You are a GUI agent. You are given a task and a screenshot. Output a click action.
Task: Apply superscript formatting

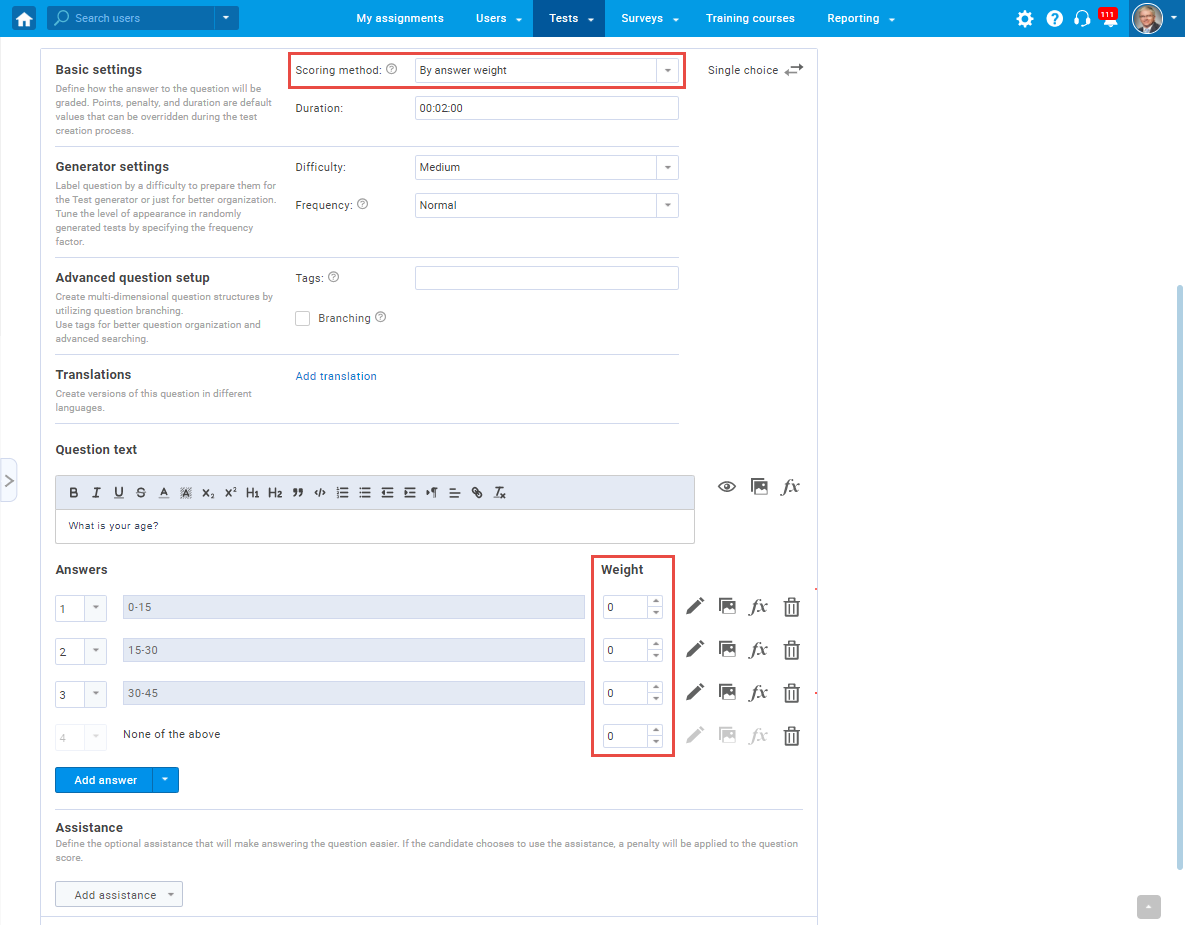coord(231,493)
